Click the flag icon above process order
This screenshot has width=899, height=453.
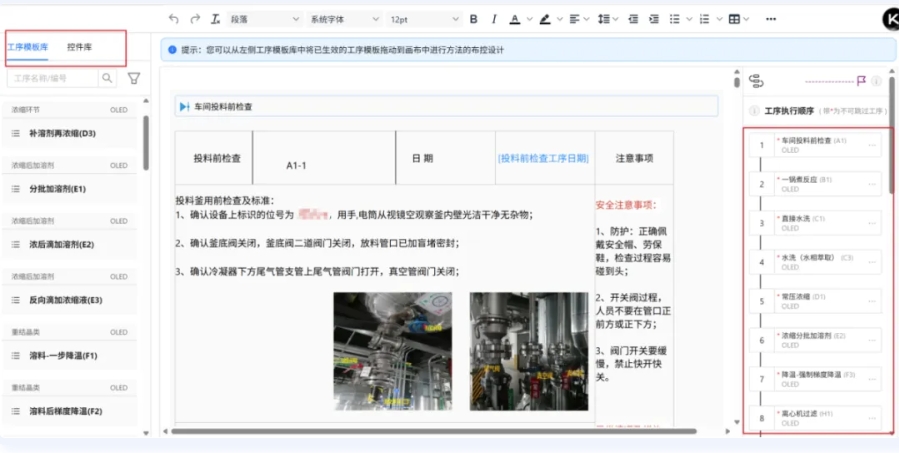tap(860, 81)
